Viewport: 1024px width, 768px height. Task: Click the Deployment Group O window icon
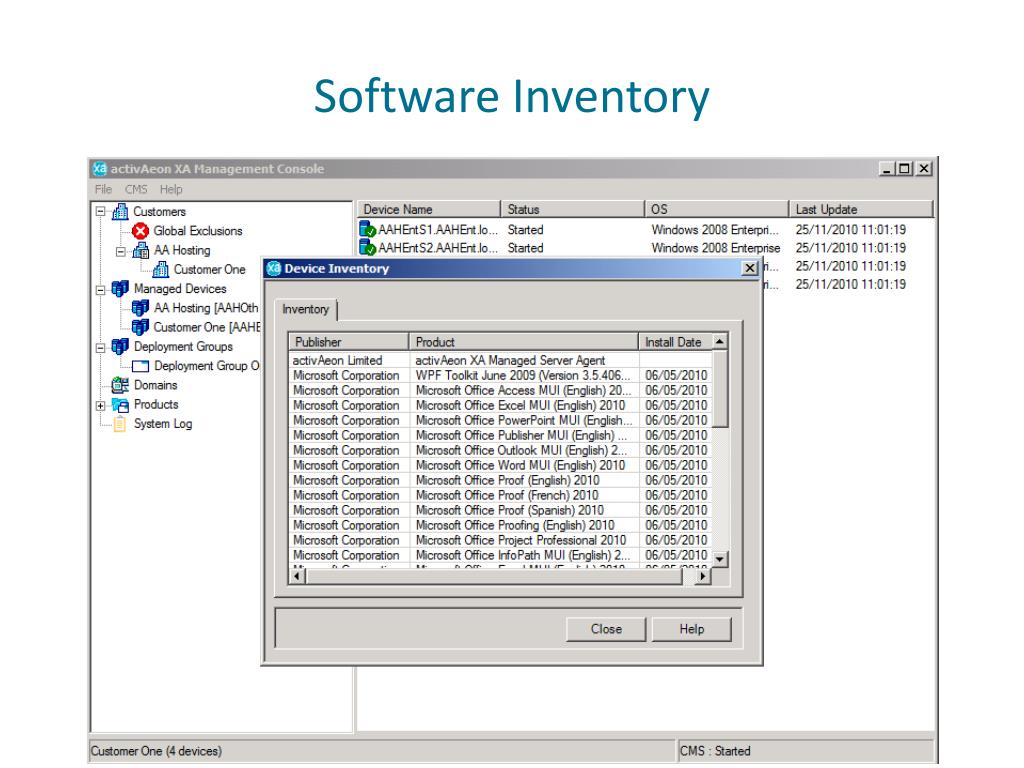click(140, 366)
